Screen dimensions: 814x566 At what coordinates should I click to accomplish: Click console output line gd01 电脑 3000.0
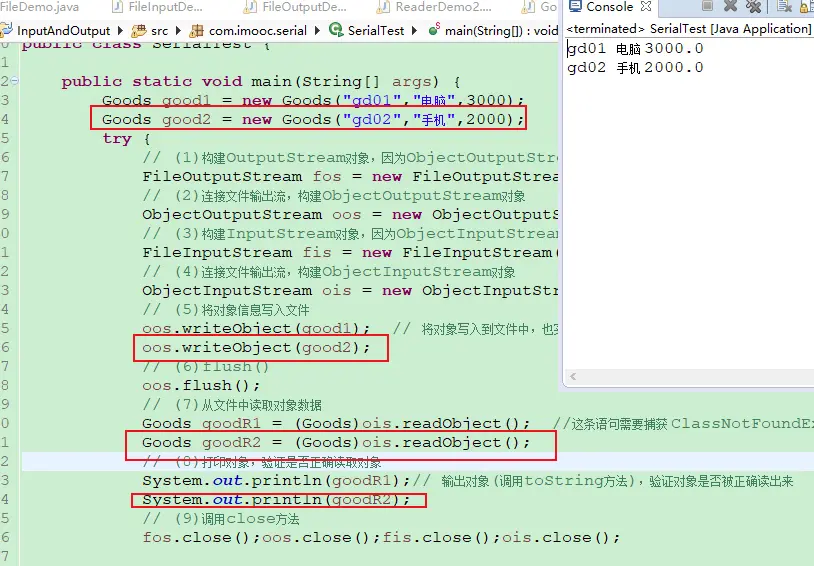[635, 48]
